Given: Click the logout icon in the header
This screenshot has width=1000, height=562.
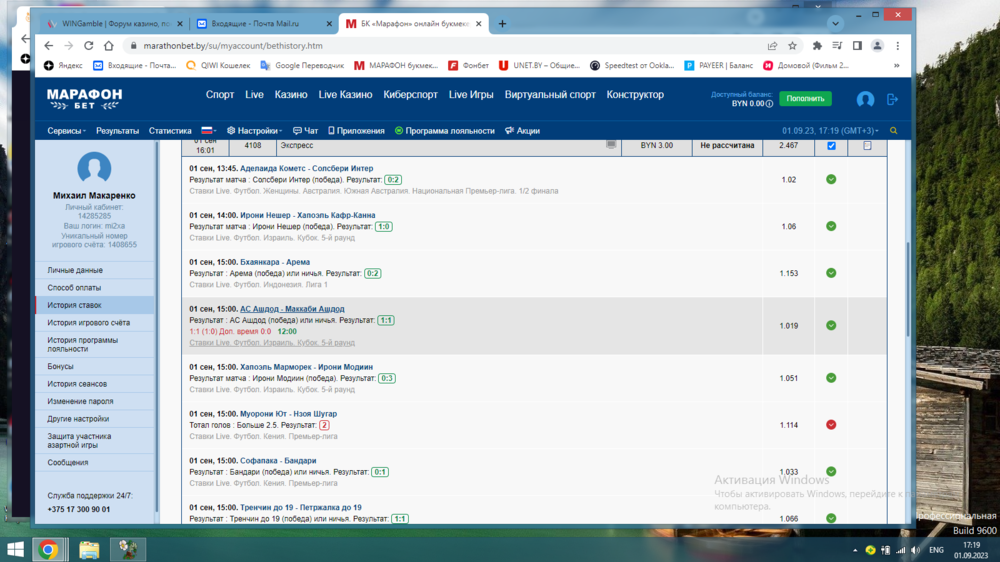Looking at the screenshot, I should [x=893, y=99].
